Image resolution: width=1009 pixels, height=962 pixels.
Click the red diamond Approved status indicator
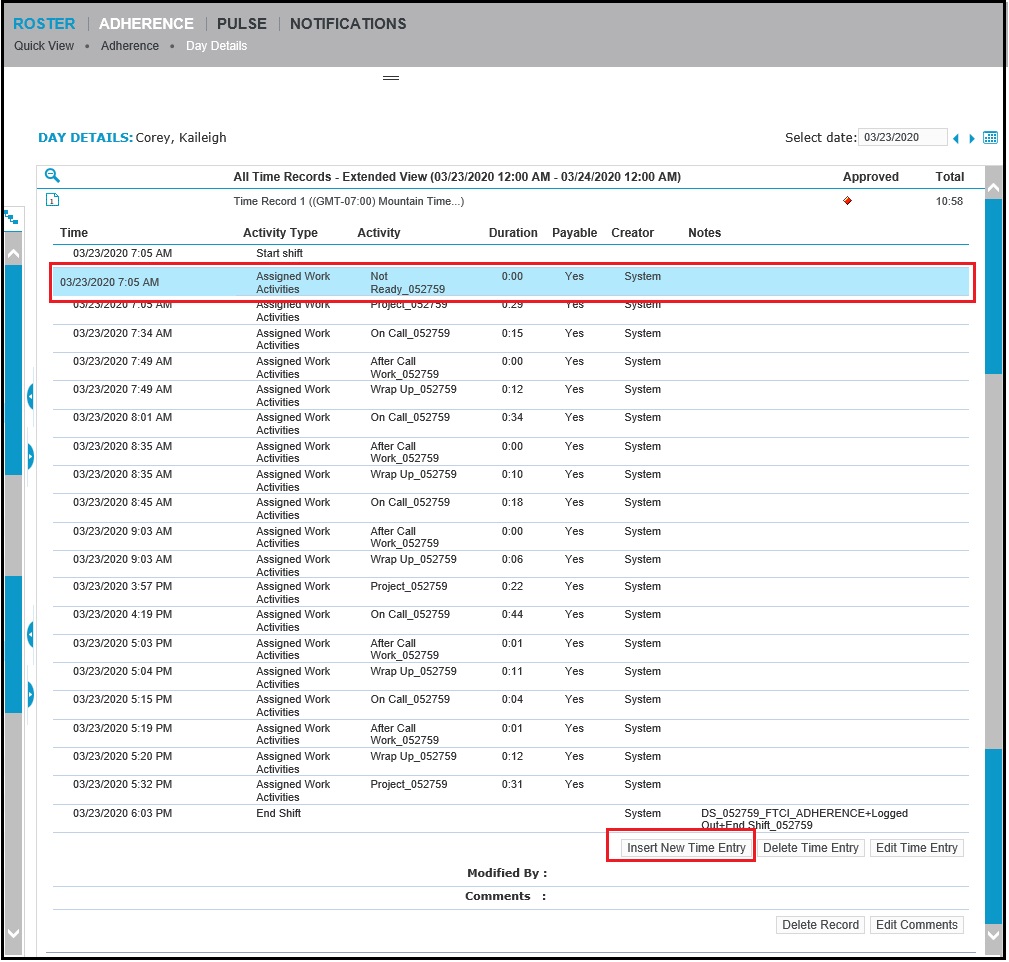847,201
